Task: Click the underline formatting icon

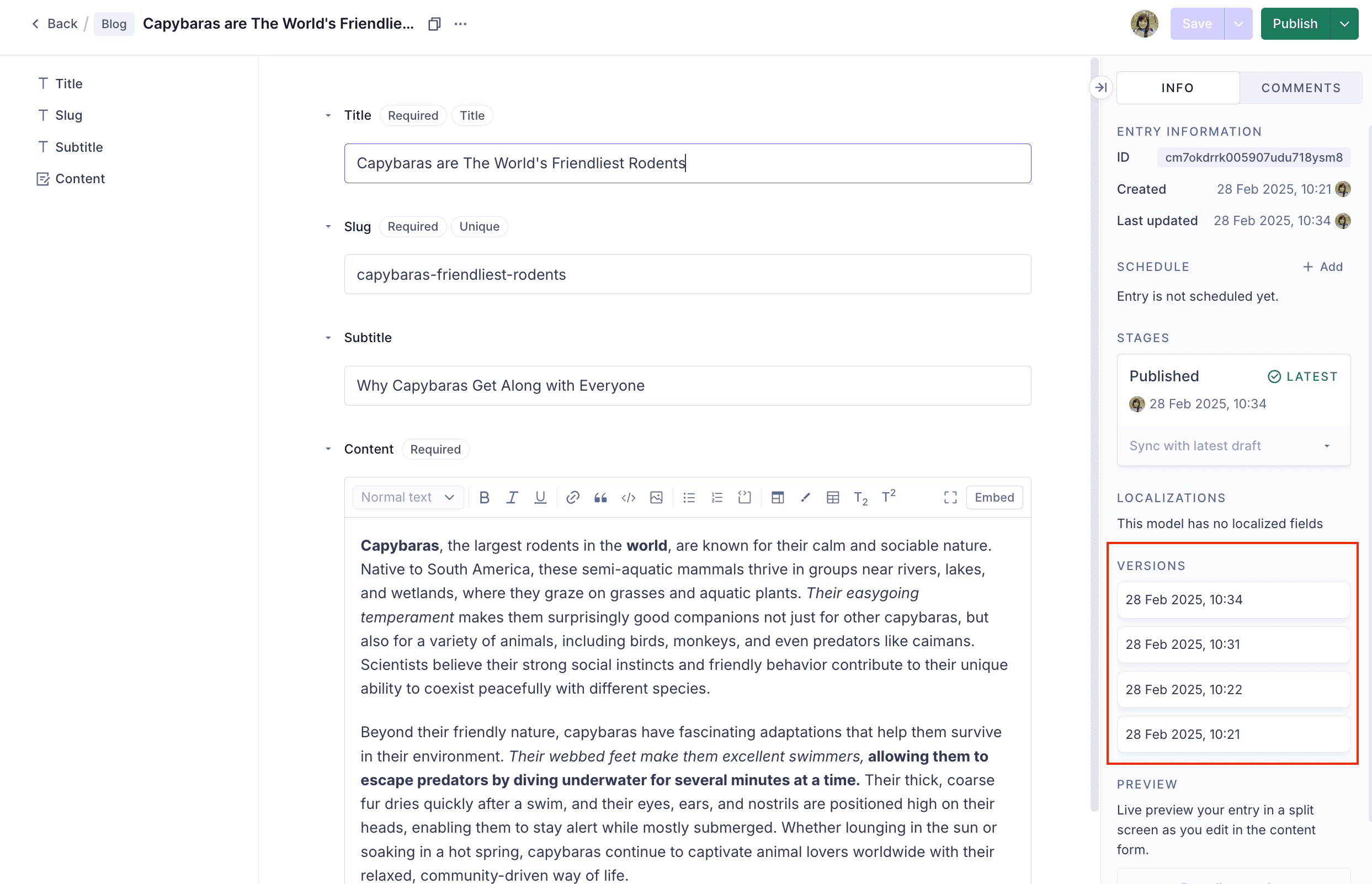Action: pos(540,497)
